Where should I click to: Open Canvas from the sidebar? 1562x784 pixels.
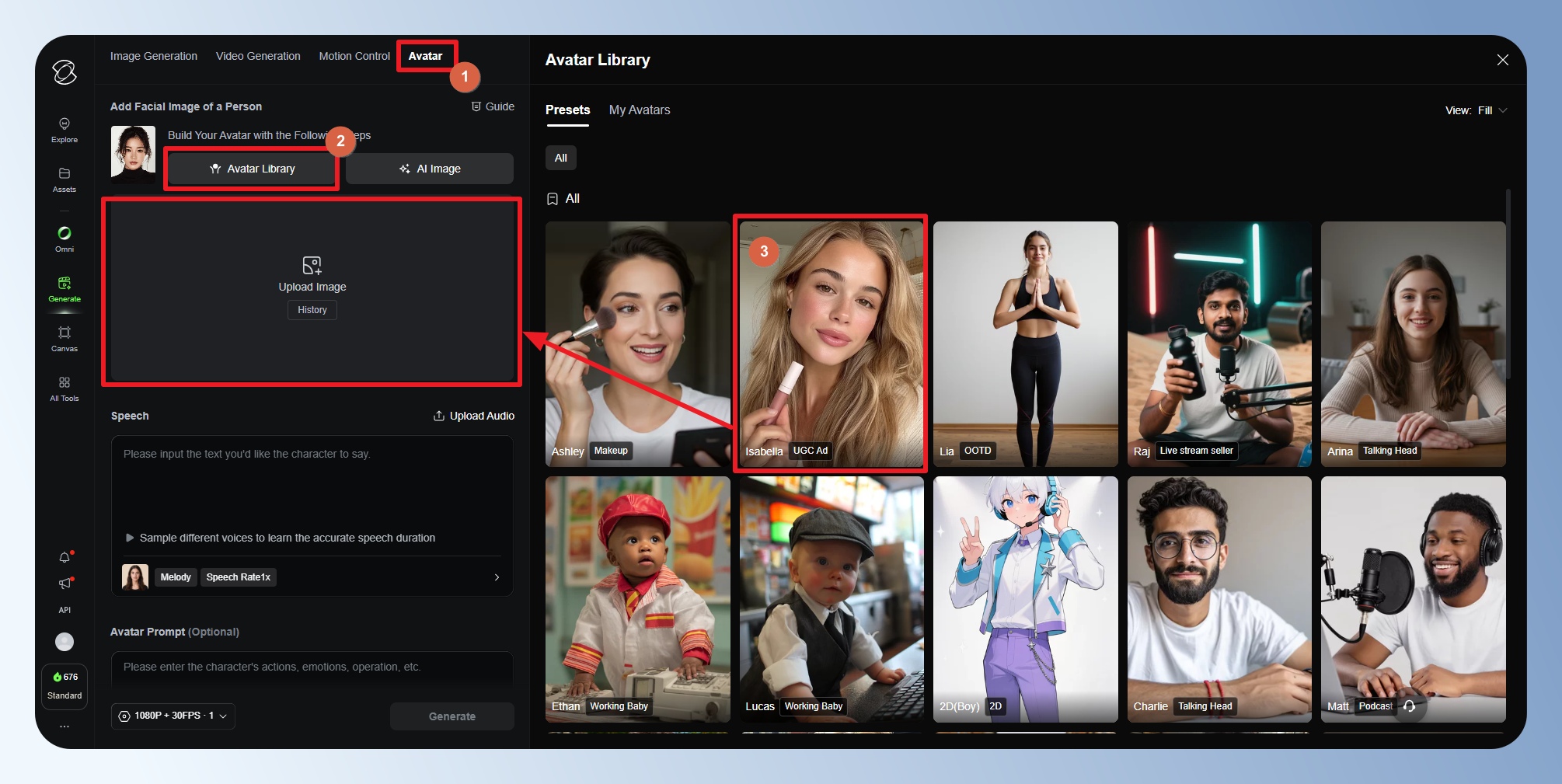click(65, 338)
